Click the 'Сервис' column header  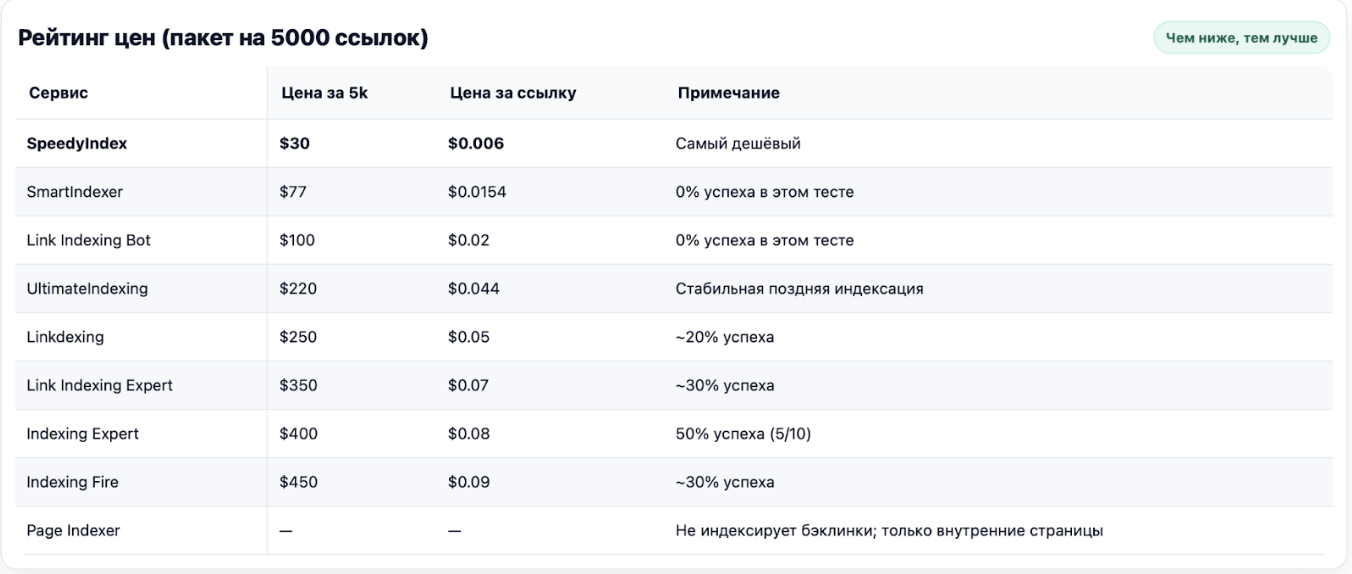[x=57, y=93]
